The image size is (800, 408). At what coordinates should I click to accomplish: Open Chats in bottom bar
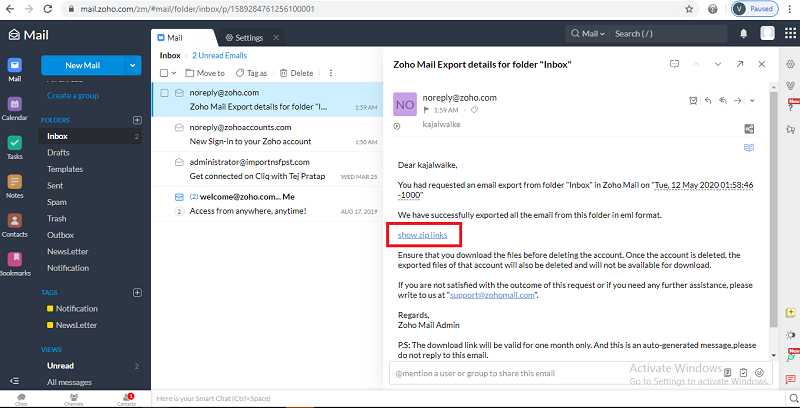pyautogui.click(x=21, y=399)
